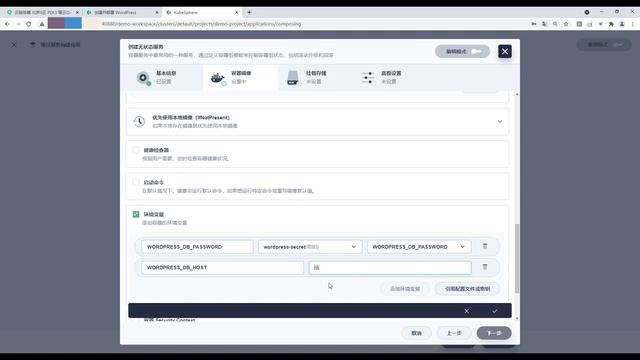Click the translate page icon
Image resolution: width=640 pixels, height=360 pixels.
coord(544,24)
